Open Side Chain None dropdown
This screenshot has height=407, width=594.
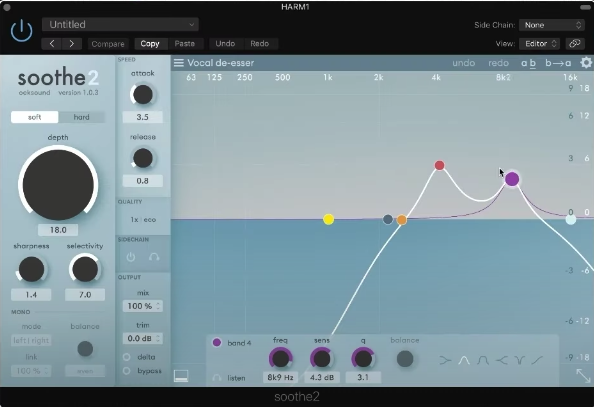click(552, 25)
